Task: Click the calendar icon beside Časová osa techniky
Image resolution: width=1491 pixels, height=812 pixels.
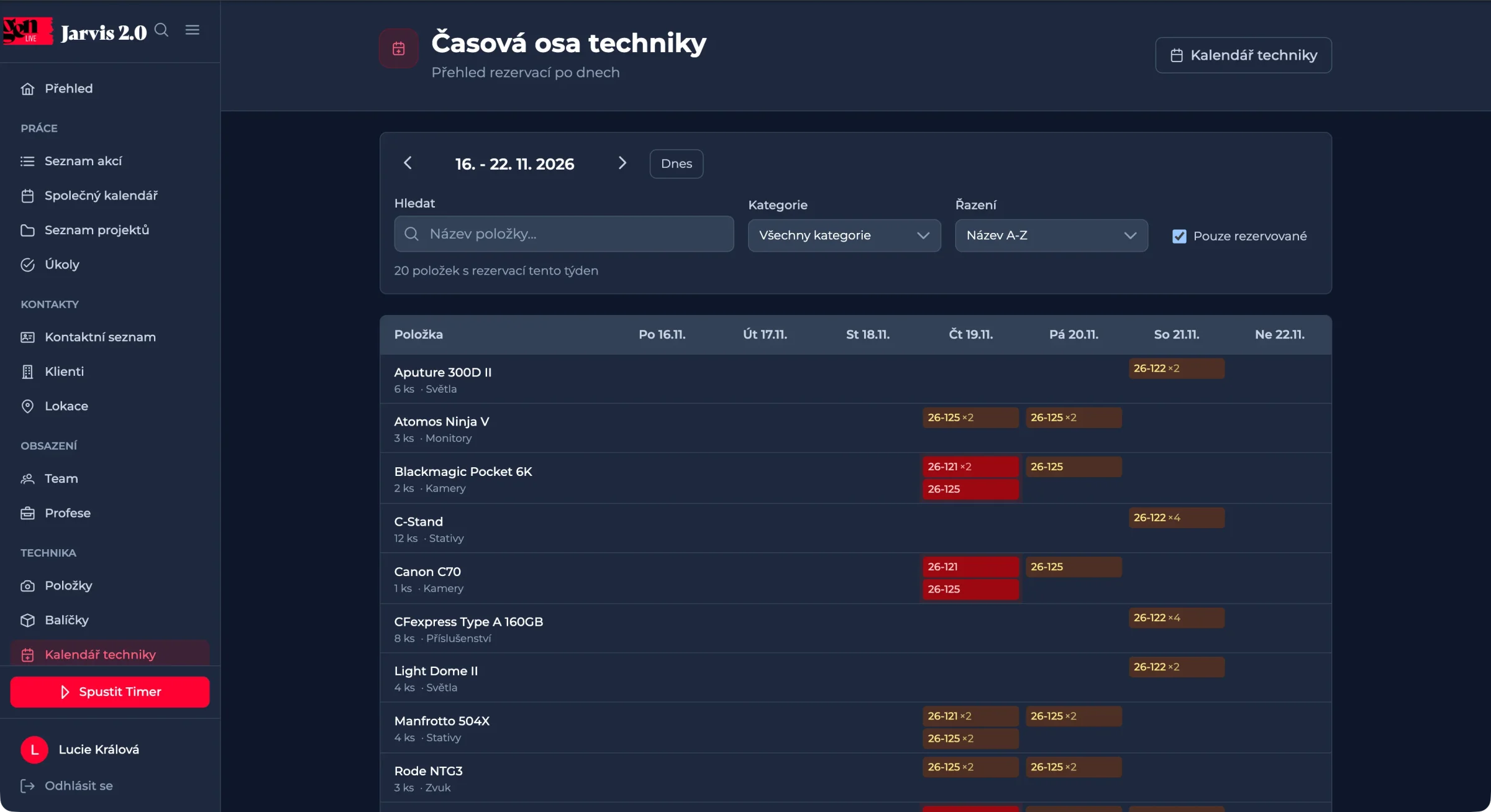Action: tap(399, 48)
